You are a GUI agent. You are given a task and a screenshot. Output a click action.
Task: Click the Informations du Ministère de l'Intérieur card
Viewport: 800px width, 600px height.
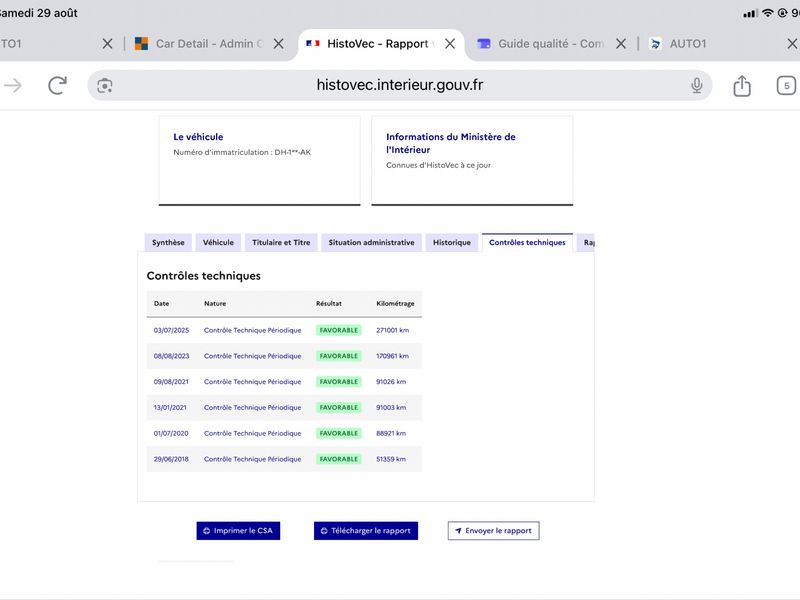click(x=472, y=161)
